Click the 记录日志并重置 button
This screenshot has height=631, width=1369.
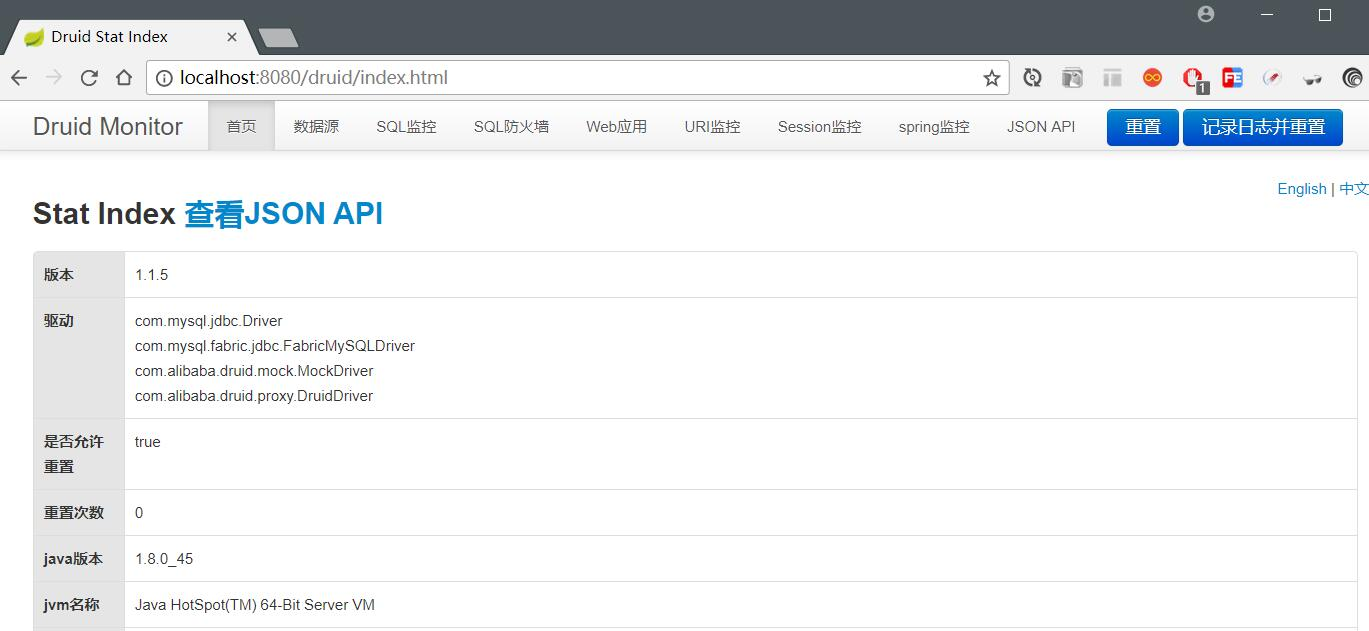pos(1263,127)
